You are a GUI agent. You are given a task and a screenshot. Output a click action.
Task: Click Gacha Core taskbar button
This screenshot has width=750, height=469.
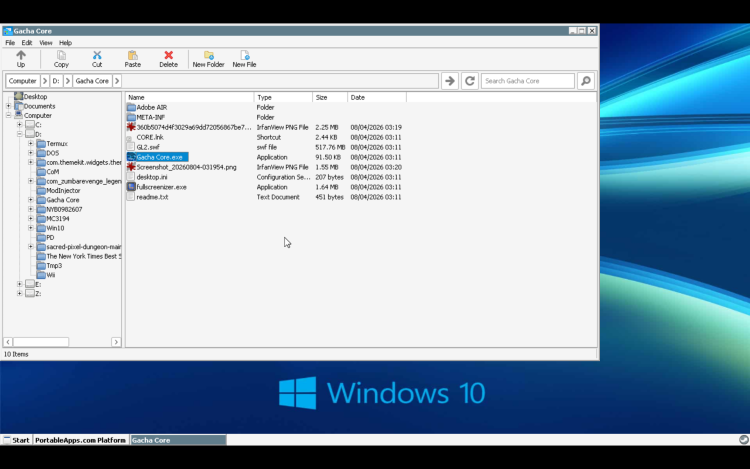(178, 440)
